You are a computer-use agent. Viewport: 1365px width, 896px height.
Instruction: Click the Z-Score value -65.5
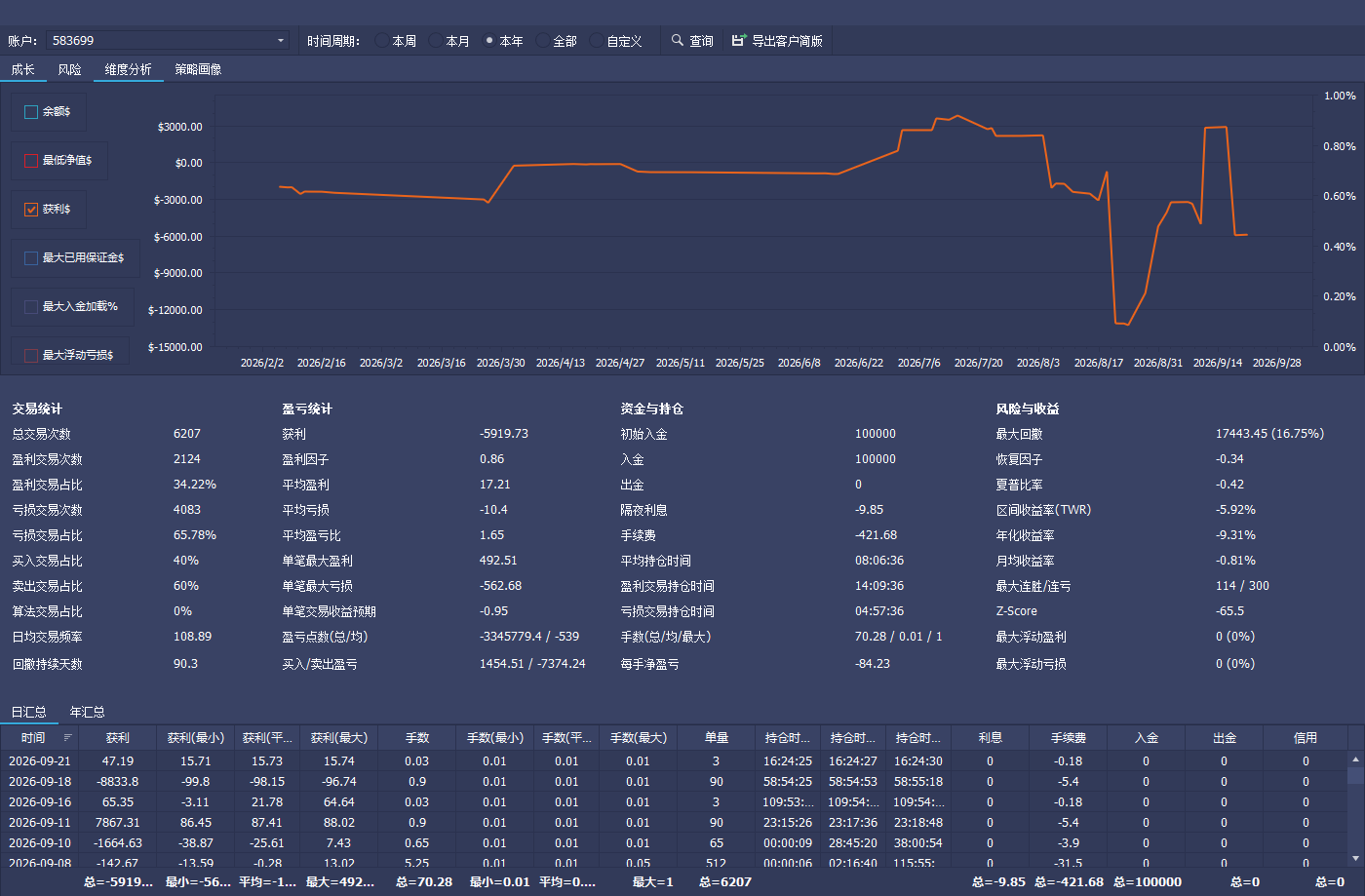coord(1230,611)
